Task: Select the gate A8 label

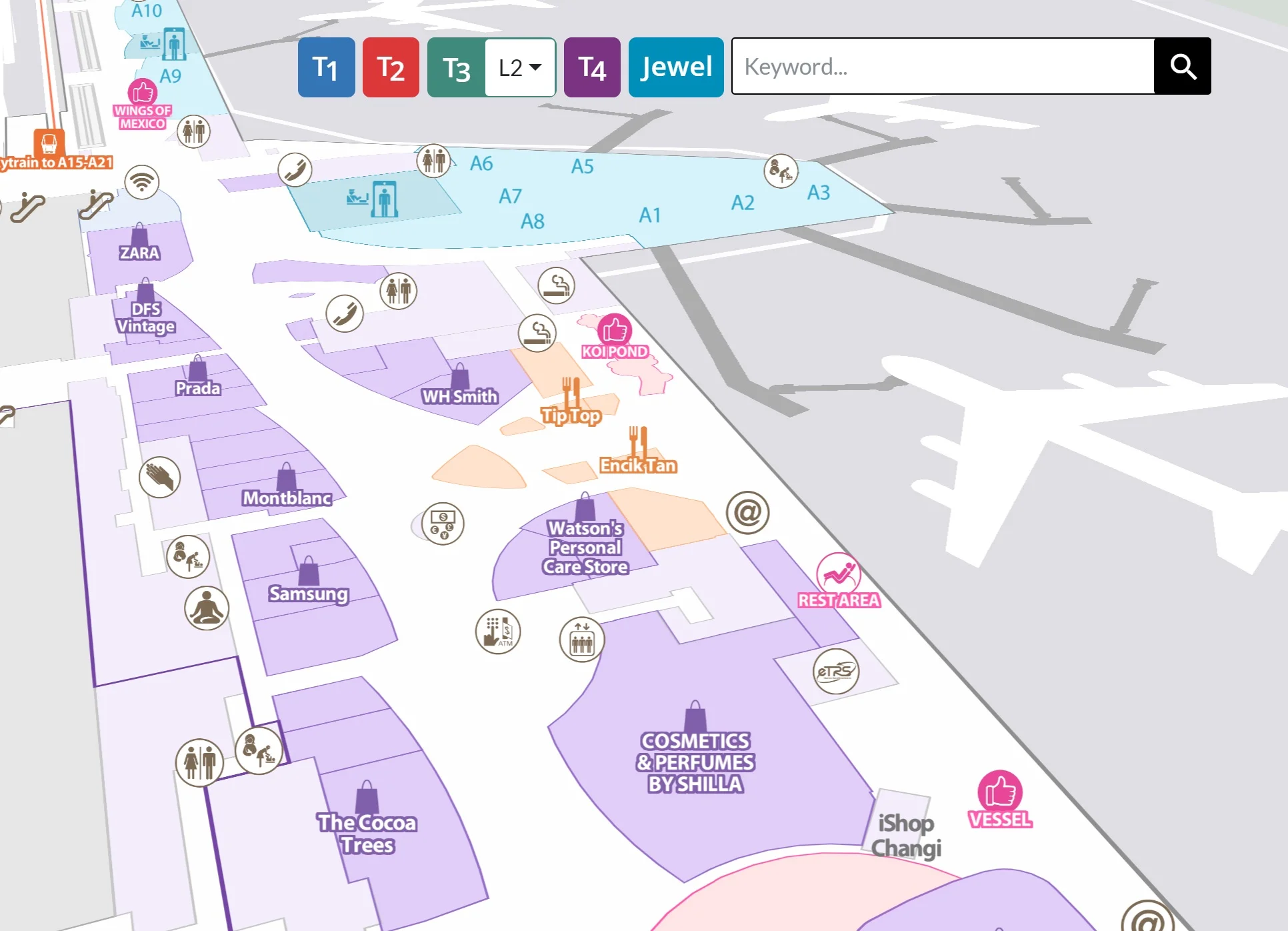Action: 533,221
